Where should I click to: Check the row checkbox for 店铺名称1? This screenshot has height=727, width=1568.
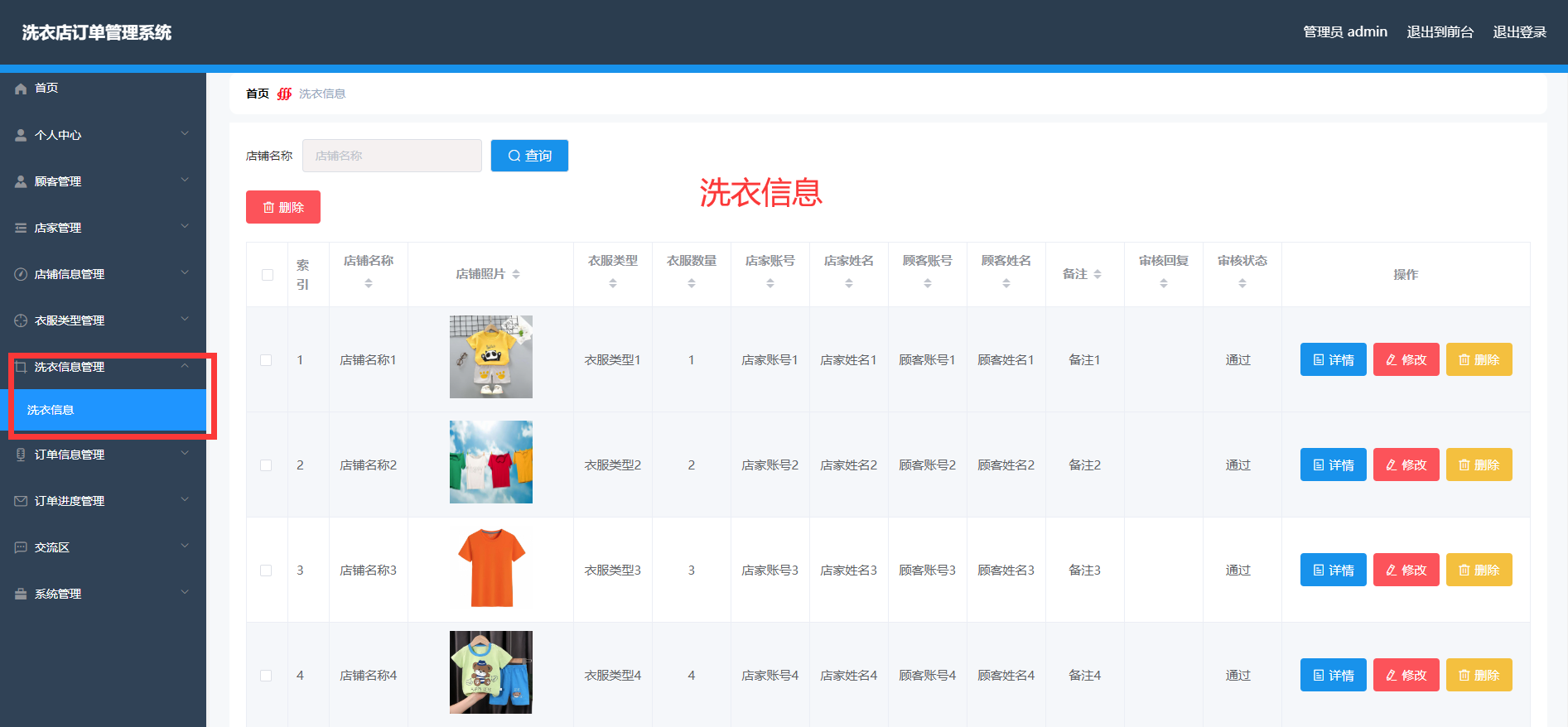coord(266,360)
